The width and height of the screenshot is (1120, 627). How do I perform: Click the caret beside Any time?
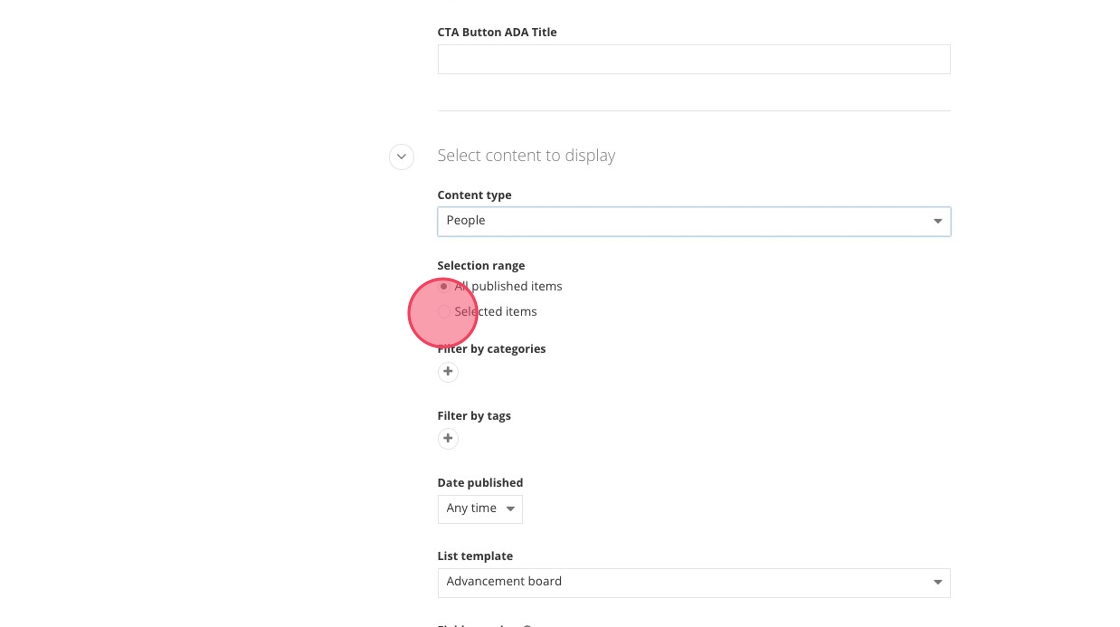point(510,509)
